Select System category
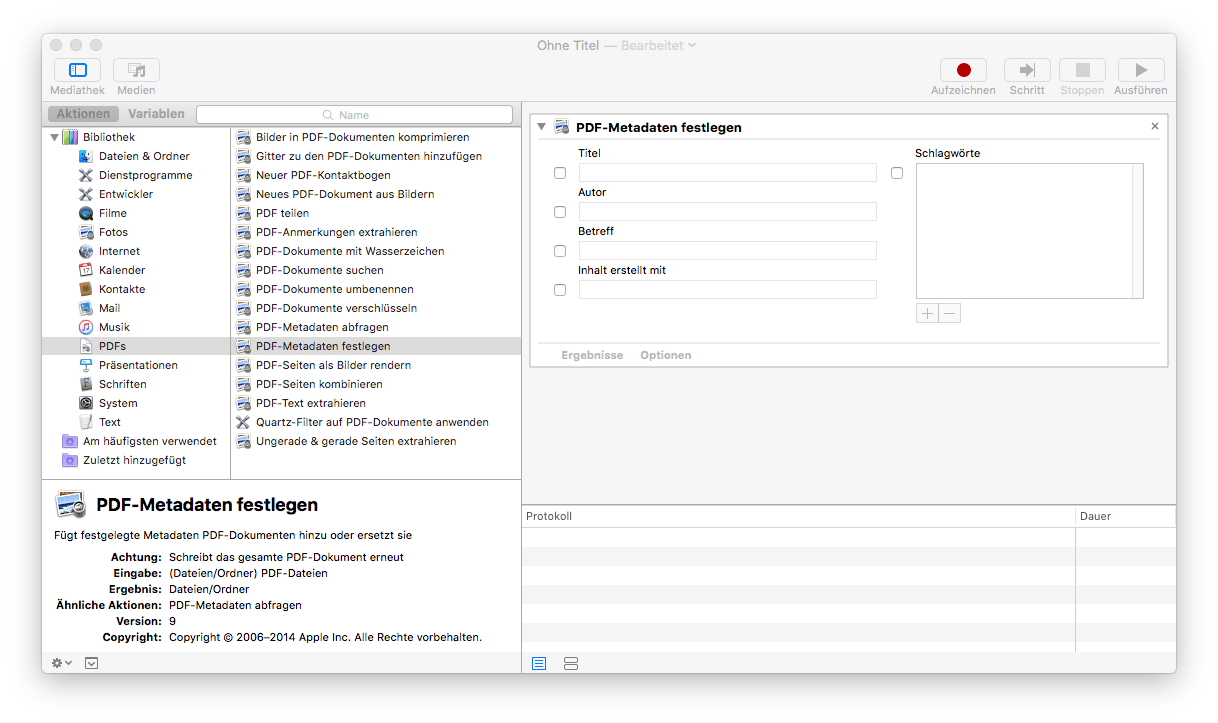Image resolution: width=1218 pixels, height=723 pixels. (118, 403)
